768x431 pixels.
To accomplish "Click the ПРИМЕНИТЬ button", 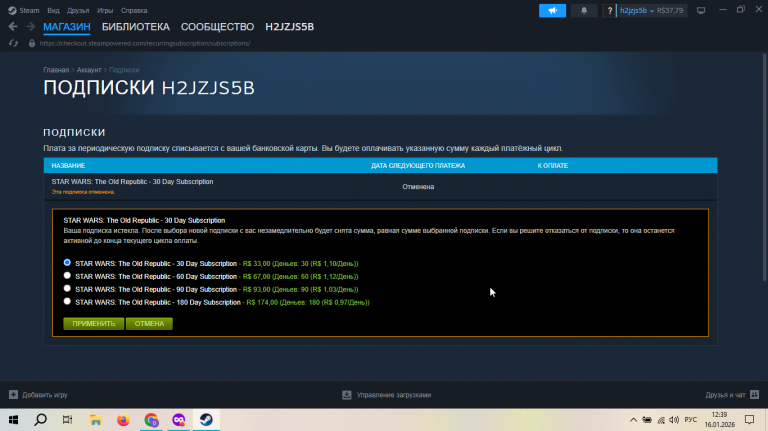I will 94,324.
